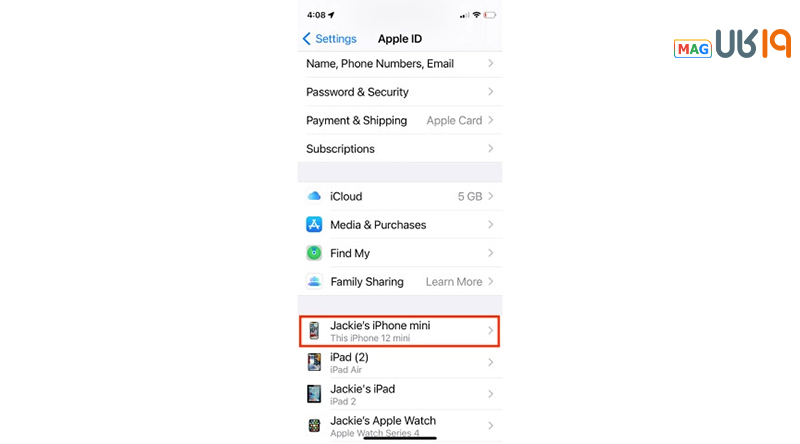The height and width of the screenshot is (444, 800).
Task: Tap the Find My green radar icon
Action: (x=314, y=254)
